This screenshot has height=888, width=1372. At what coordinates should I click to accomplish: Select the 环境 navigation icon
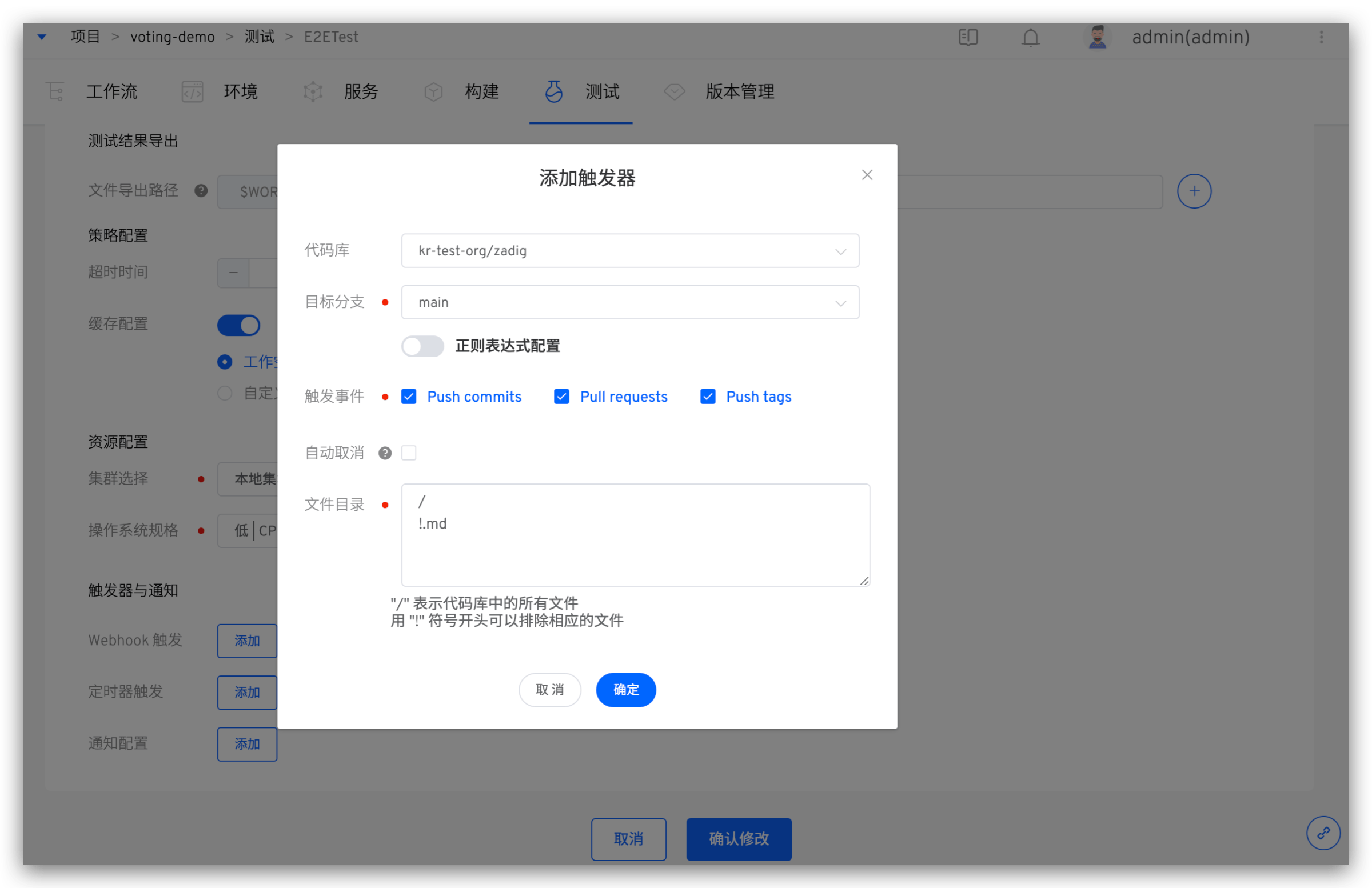point(192,91)
